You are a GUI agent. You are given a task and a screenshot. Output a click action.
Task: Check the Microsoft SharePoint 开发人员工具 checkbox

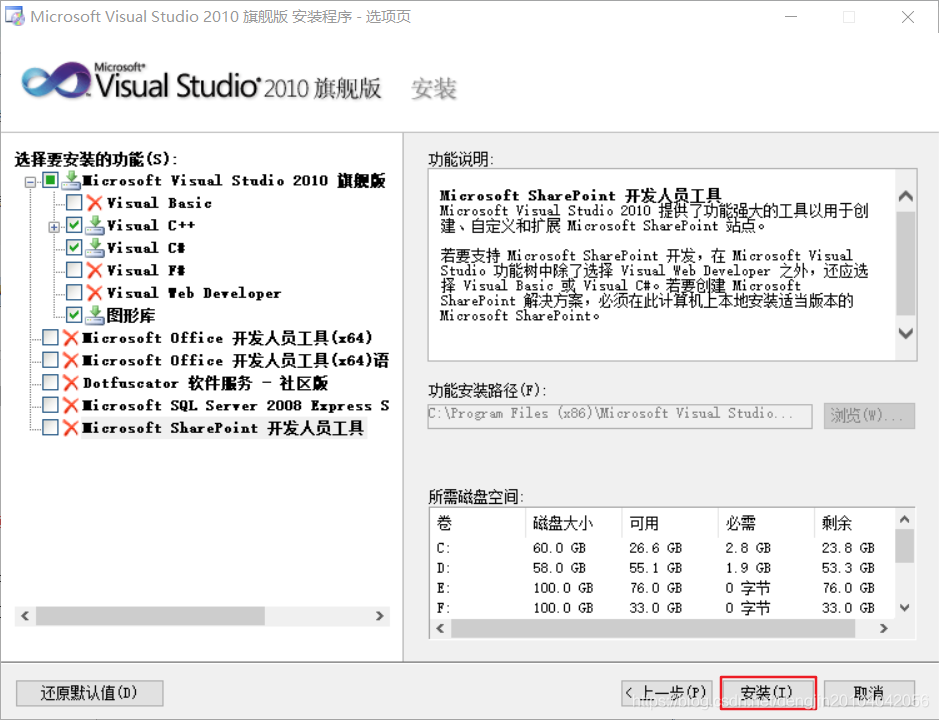click(x=50, y=427)
